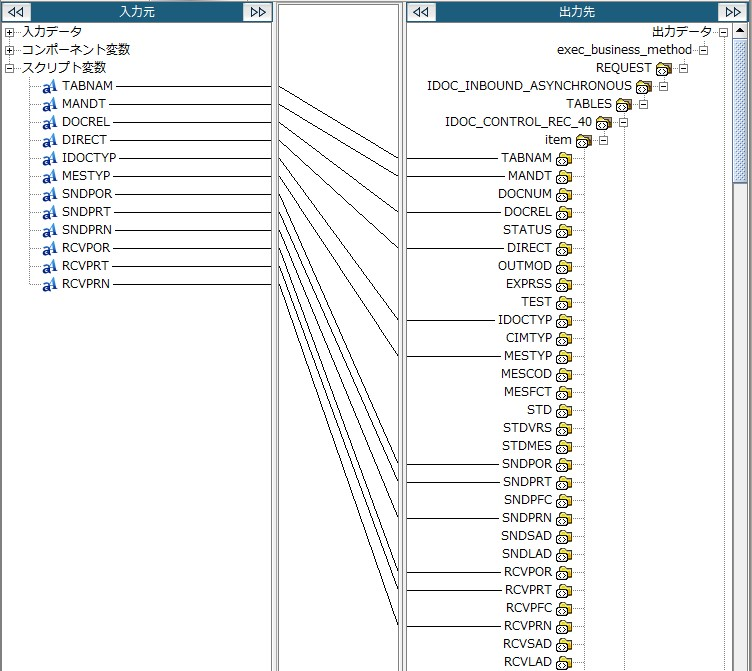Click the TABLES folder icon

(624, 105)
